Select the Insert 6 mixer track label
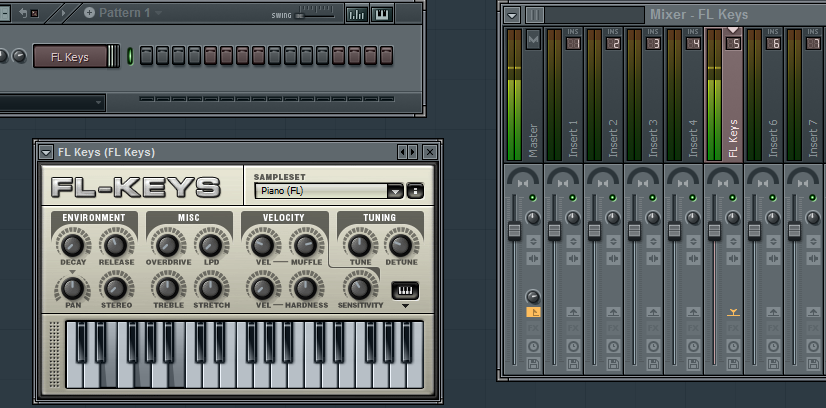The width and height of the screenshot is (826, 408). tap(773, 138)
